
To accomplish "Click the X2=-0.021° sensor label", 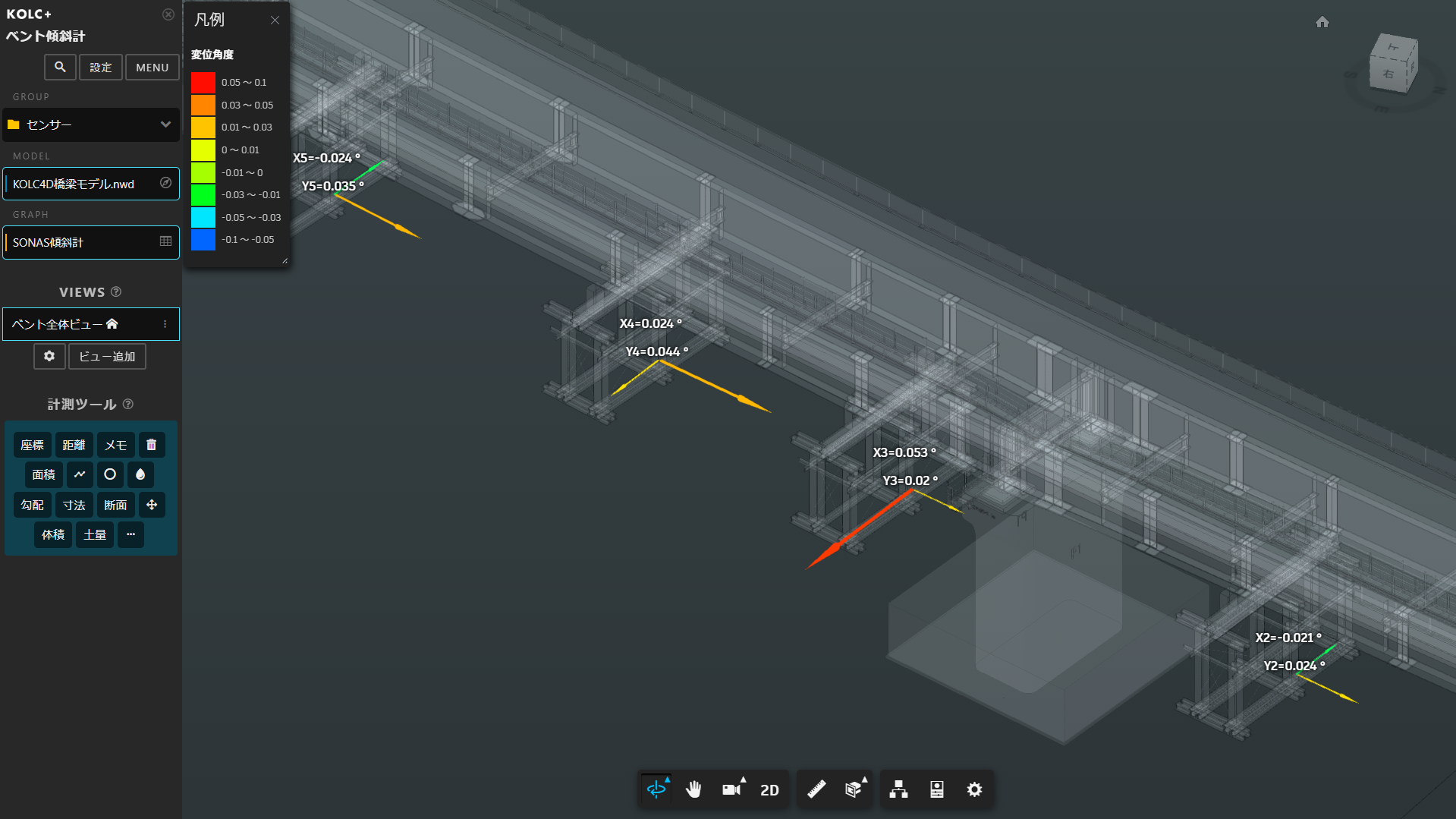I will 1288,638.
